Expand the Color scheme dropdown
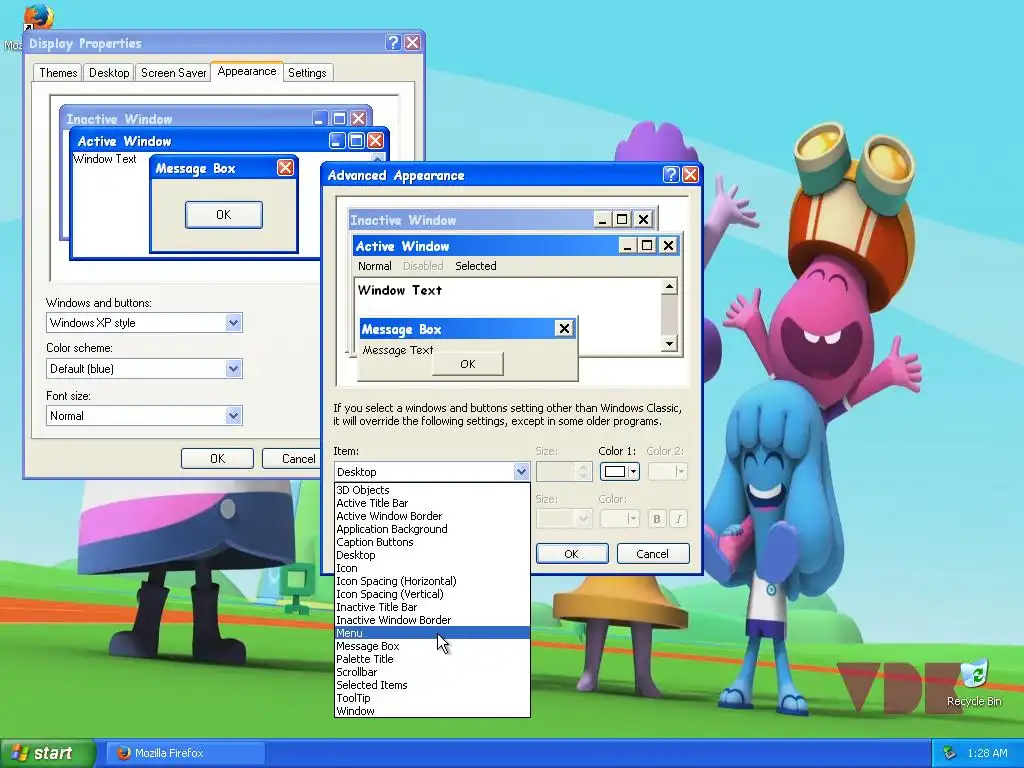The image size is (1024, 768). click(x=233, y=369)
